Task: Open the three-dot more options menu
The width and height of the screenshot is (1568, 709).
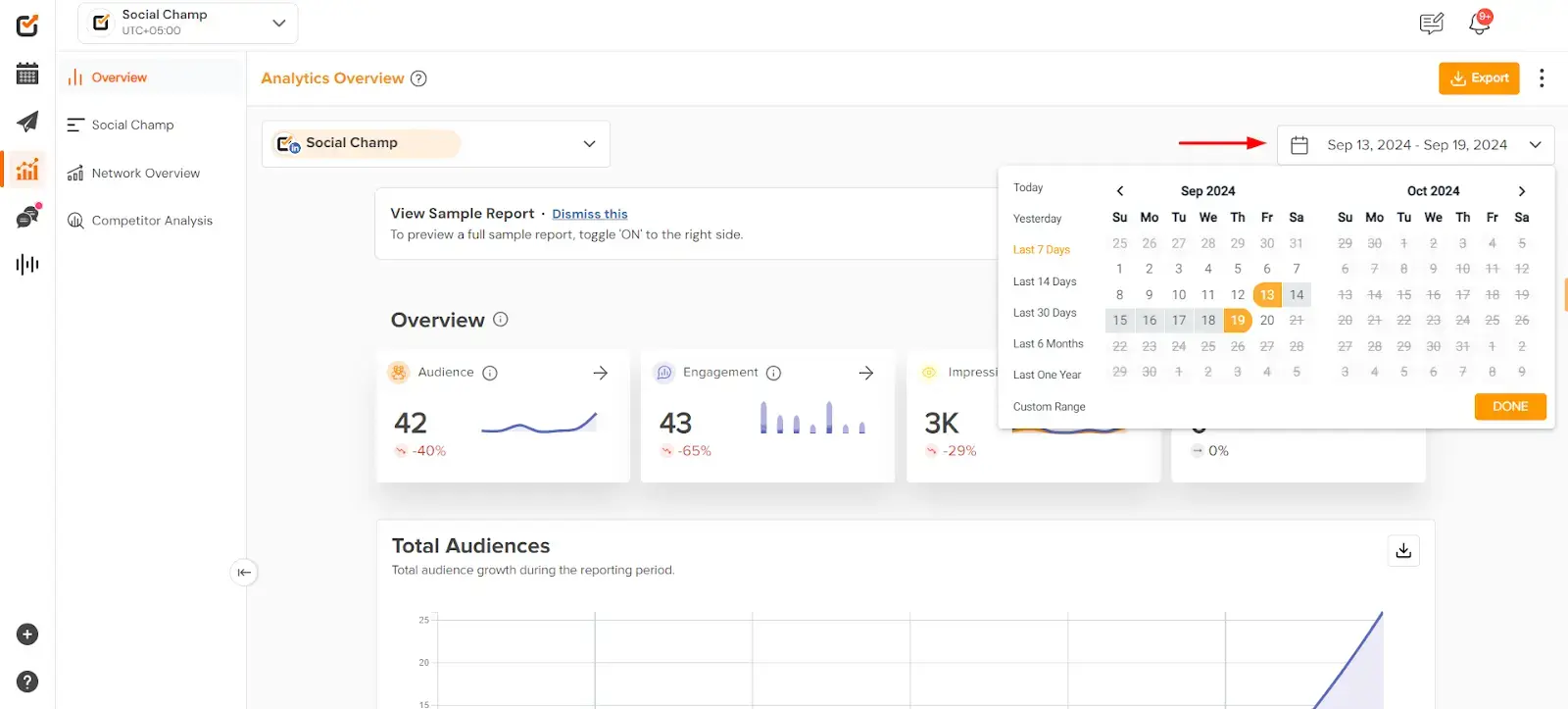Action: [x=1542, y=78]
